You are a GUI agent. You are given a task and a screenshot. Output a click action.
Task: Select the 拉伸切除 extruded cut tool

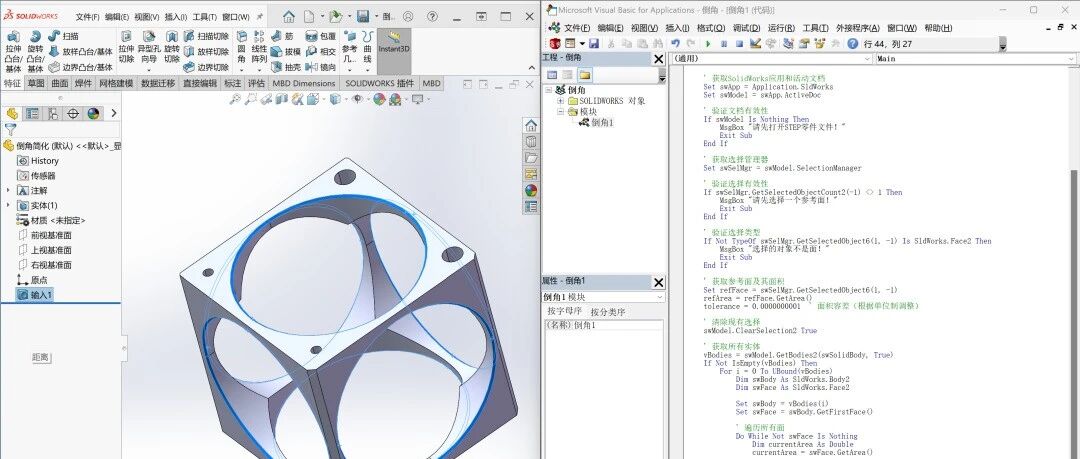(126, 47)
